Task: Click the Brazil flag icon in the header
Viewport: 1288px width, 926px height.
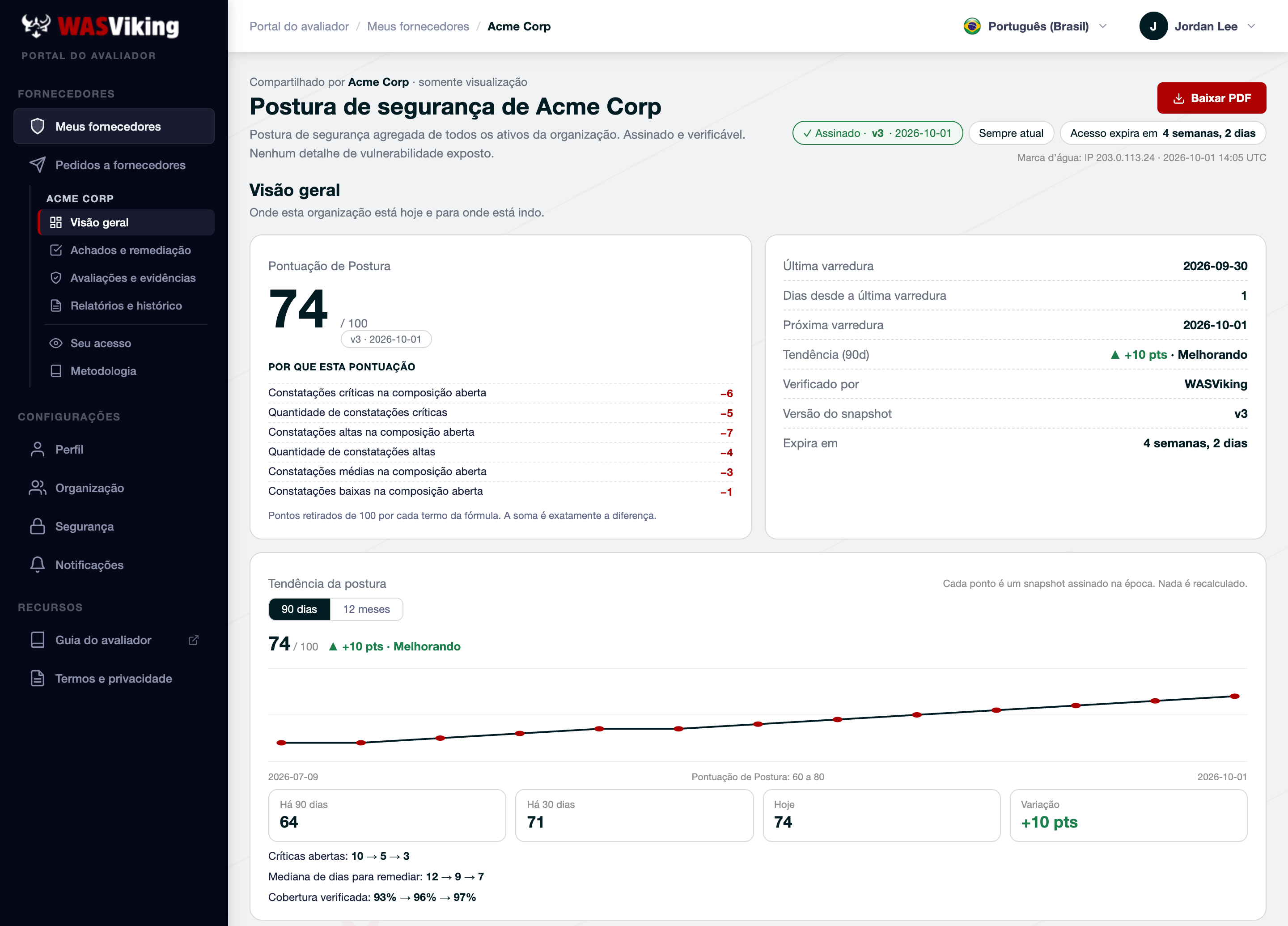Action: point(972,26)
